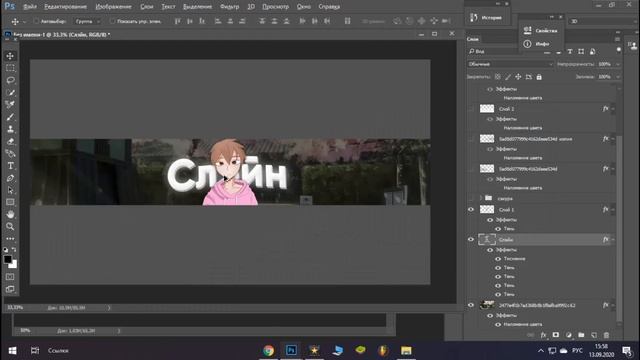The height and width of the screenshot is (360, 640).
Task: Hide the Слой 1 layer
Action: (471, 209)
